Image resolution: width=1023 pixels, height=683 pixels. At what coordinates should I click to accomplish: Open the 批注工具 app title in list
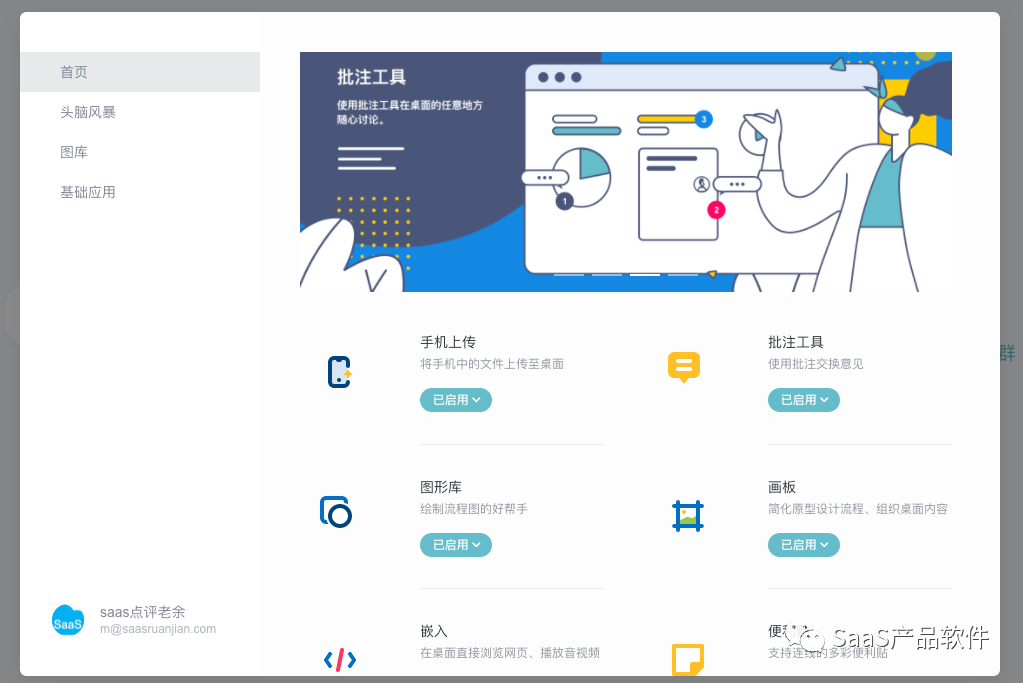795,342
